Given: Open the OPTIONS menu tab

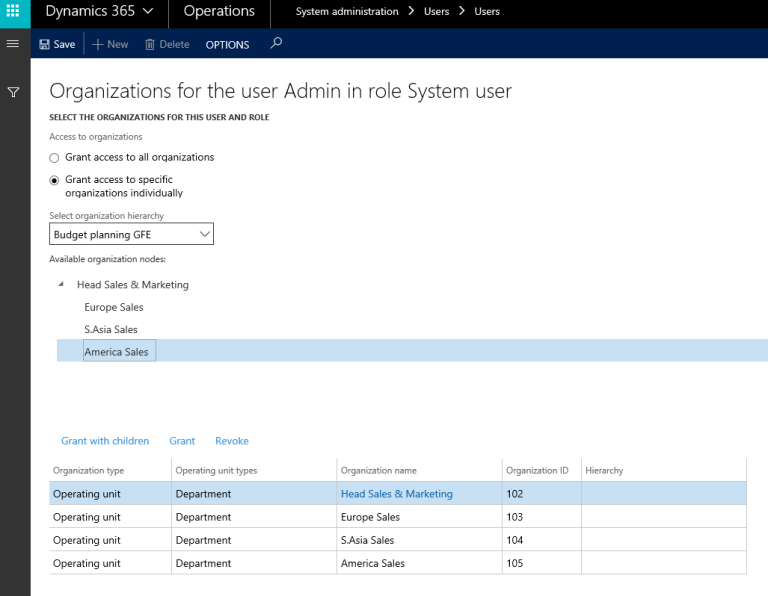Looking at the screenshot, I should coord(227,44).
